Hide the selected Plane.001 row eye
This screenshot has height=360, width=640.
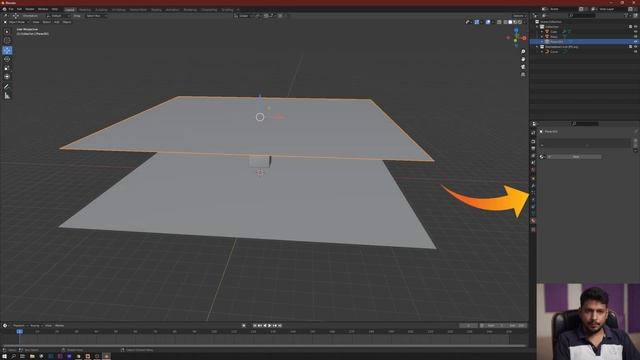tap(636, 42)
